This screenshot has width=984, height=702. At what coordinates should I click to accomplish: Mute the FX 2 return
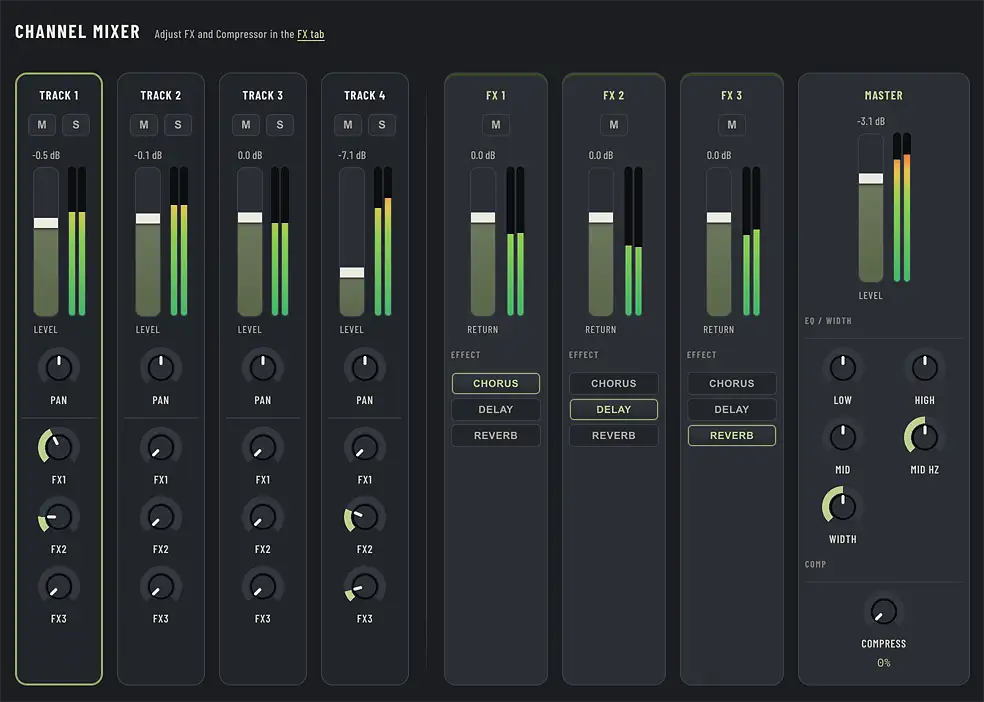click(614, 125)
